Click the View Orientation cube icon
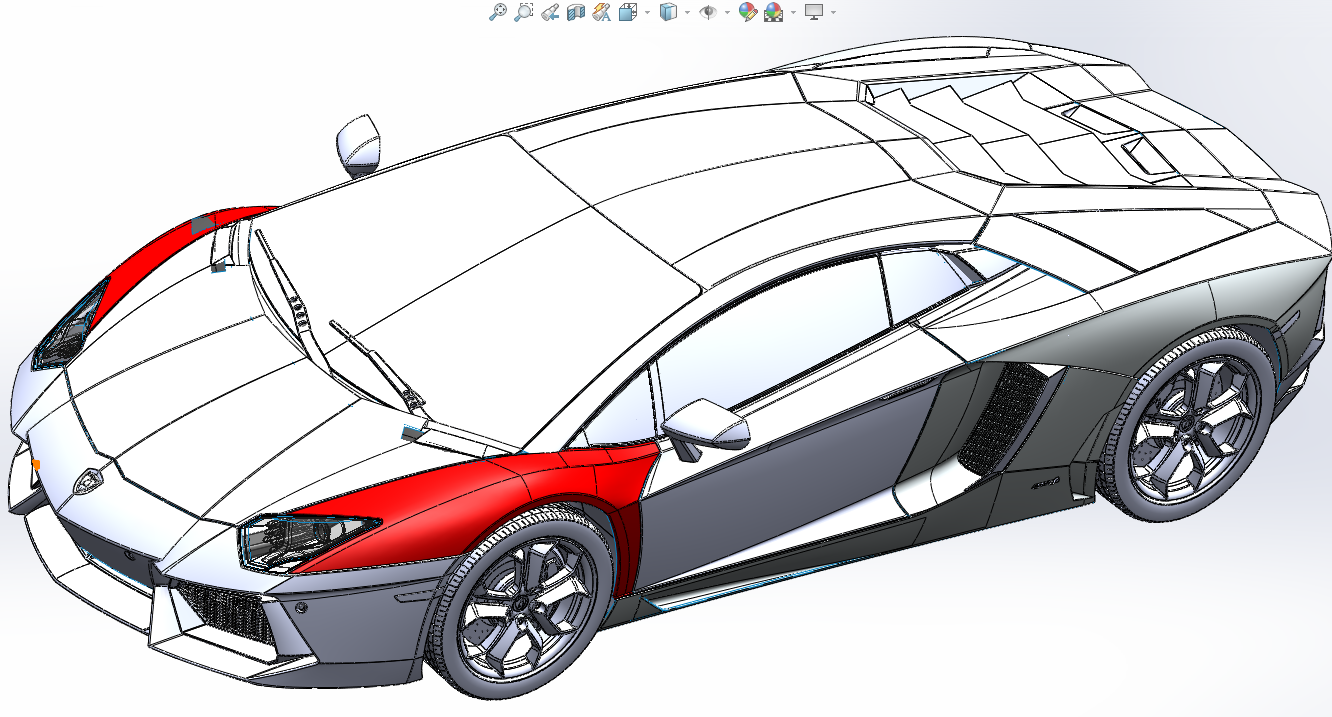 pyautogui.click(x=629, y=12)
